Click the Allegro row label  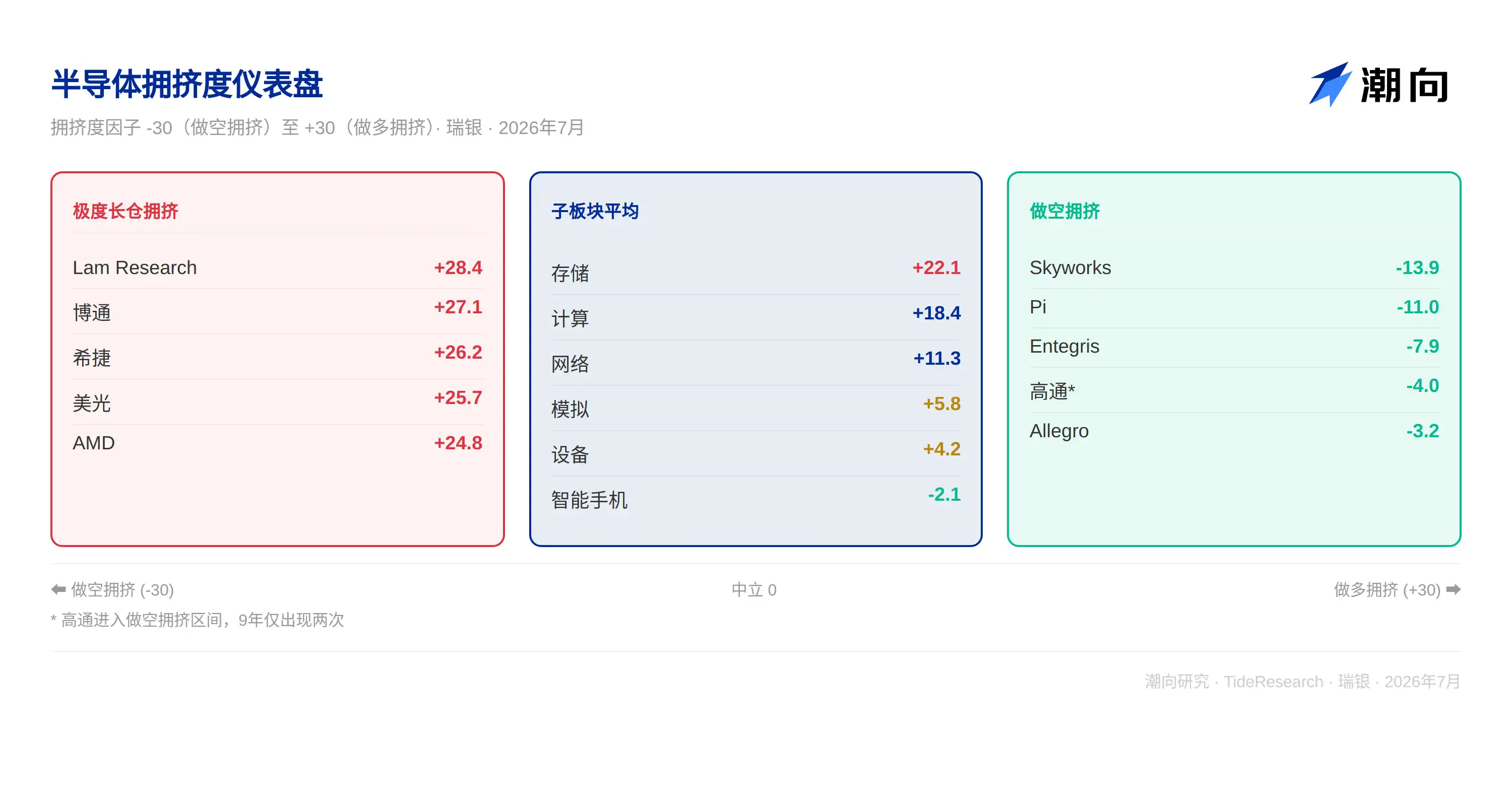pos(1059,431)
